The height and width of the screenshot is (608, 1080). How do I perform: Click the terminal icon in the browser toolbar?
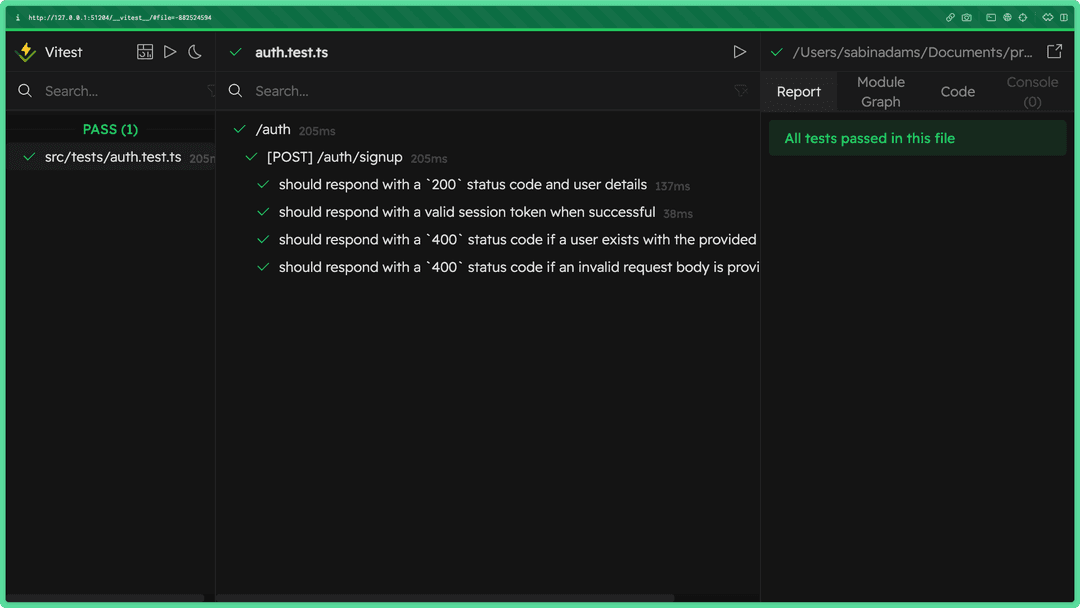(990, 17)
